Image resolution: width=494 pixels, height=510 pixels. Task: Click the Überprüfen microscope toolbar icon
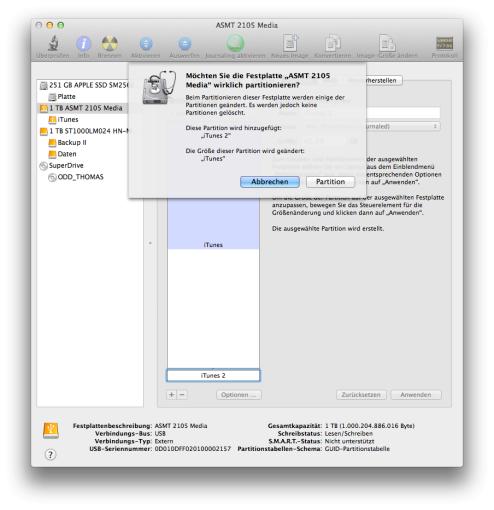pos(53,43)
